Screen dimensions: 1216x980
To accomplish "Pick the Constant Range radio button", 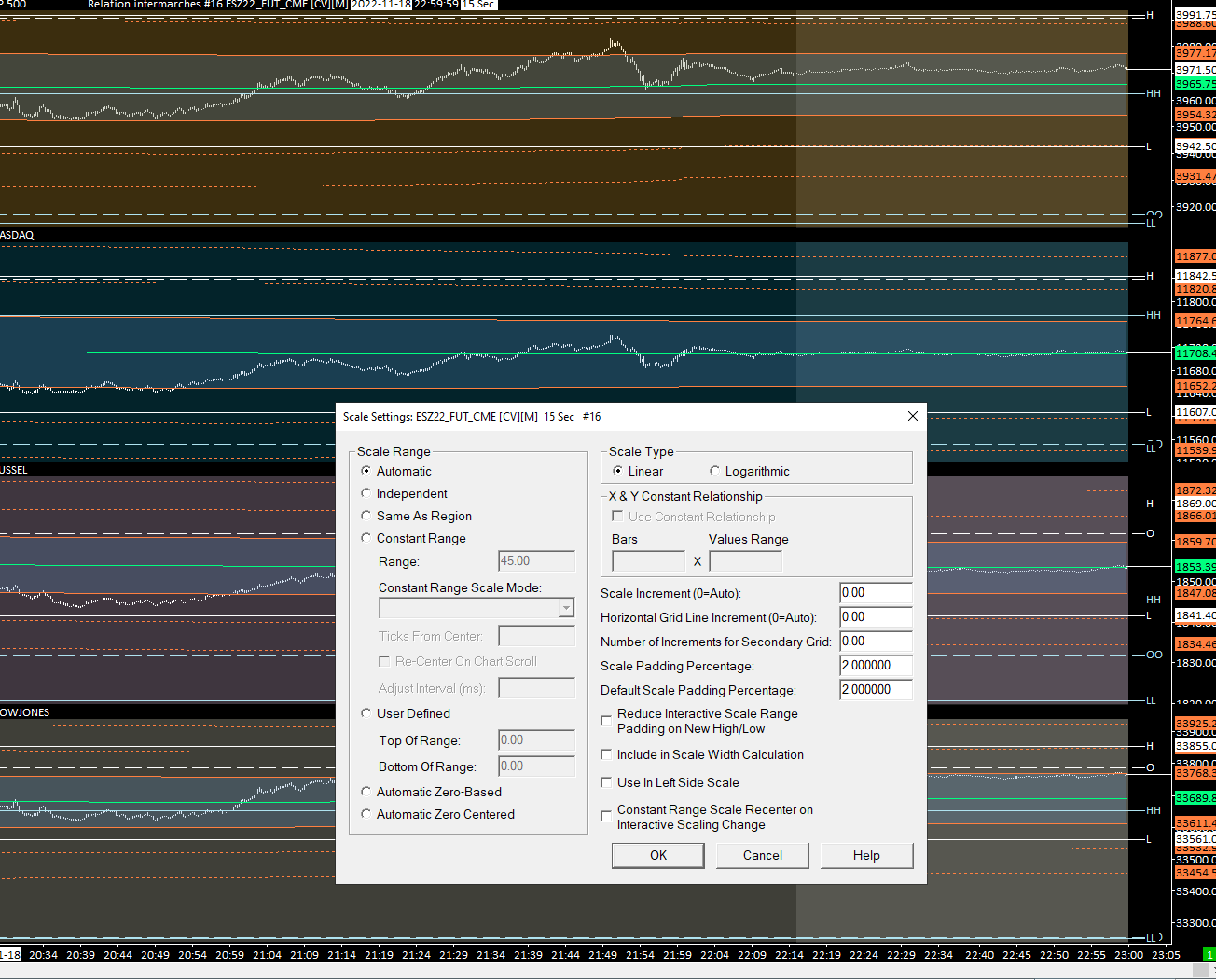I will pos(366,538).
